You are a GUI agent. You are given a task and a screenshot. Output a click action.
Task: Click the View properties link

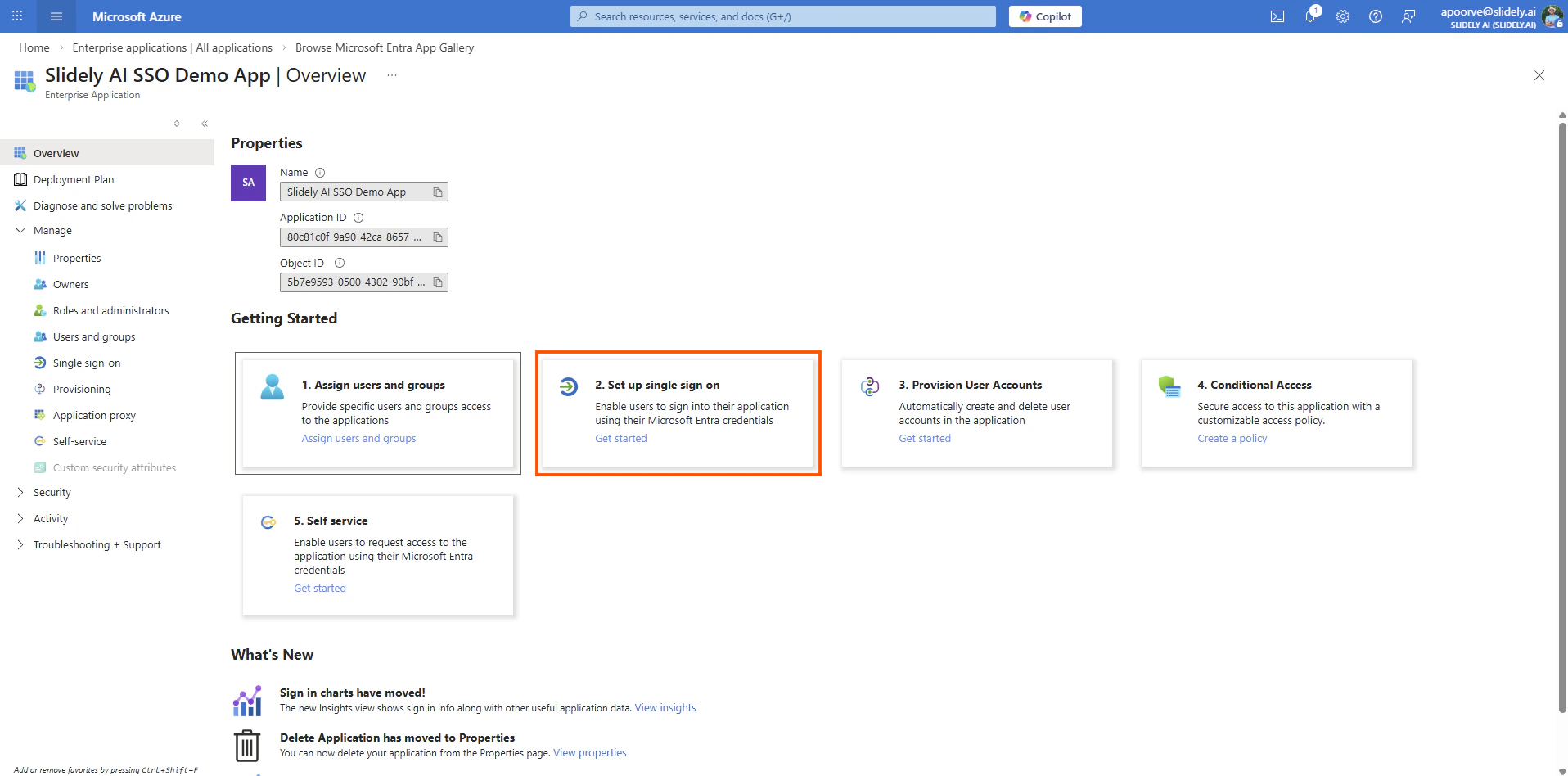tap(589, 753)
